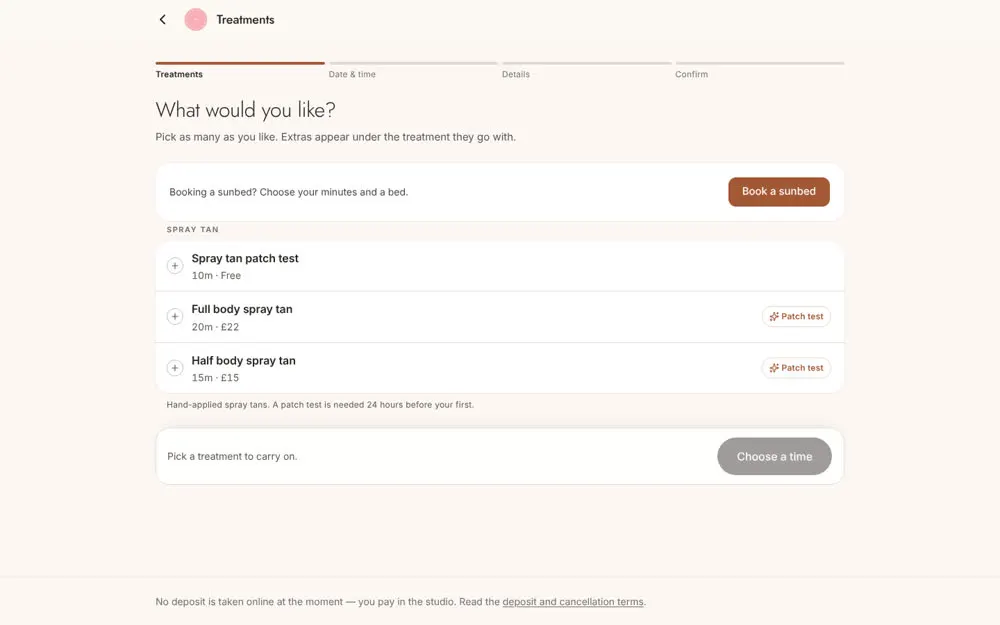1000x625 pixels.
Task: Open the Confirm step
Action: click(x=760, y=70)
